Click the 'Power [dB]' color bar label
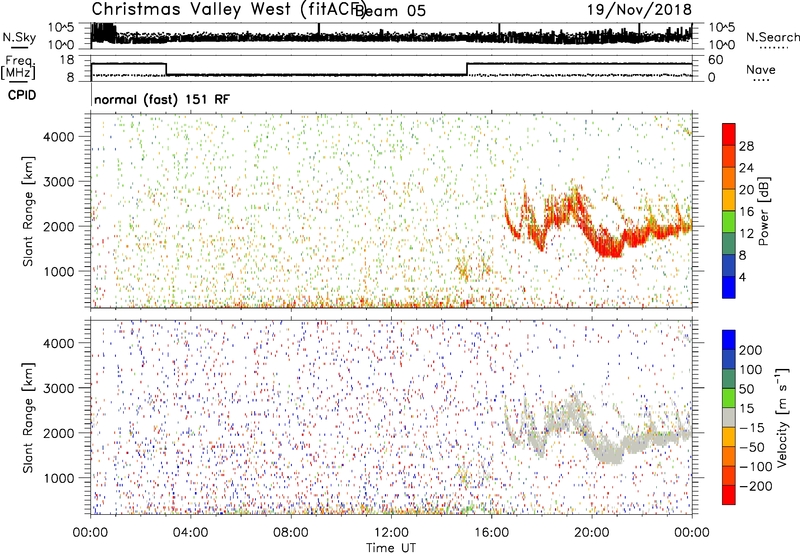 coord(763,211)
